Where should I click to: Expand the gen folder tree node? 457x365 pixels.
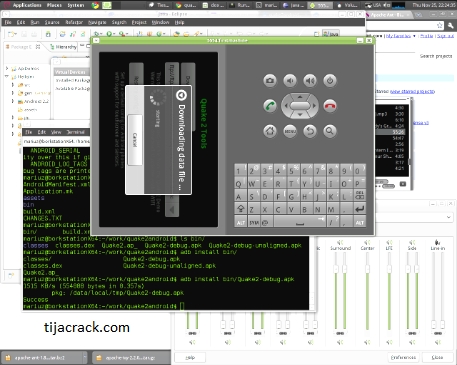(13, 93)
